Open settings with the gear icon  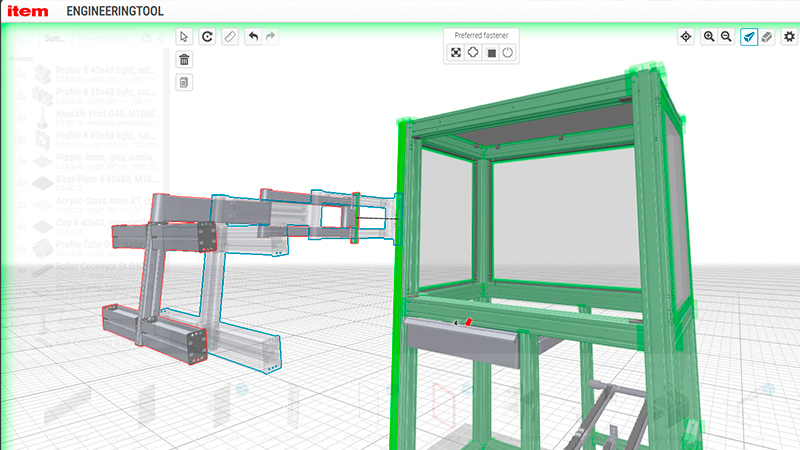coord(789,36)
